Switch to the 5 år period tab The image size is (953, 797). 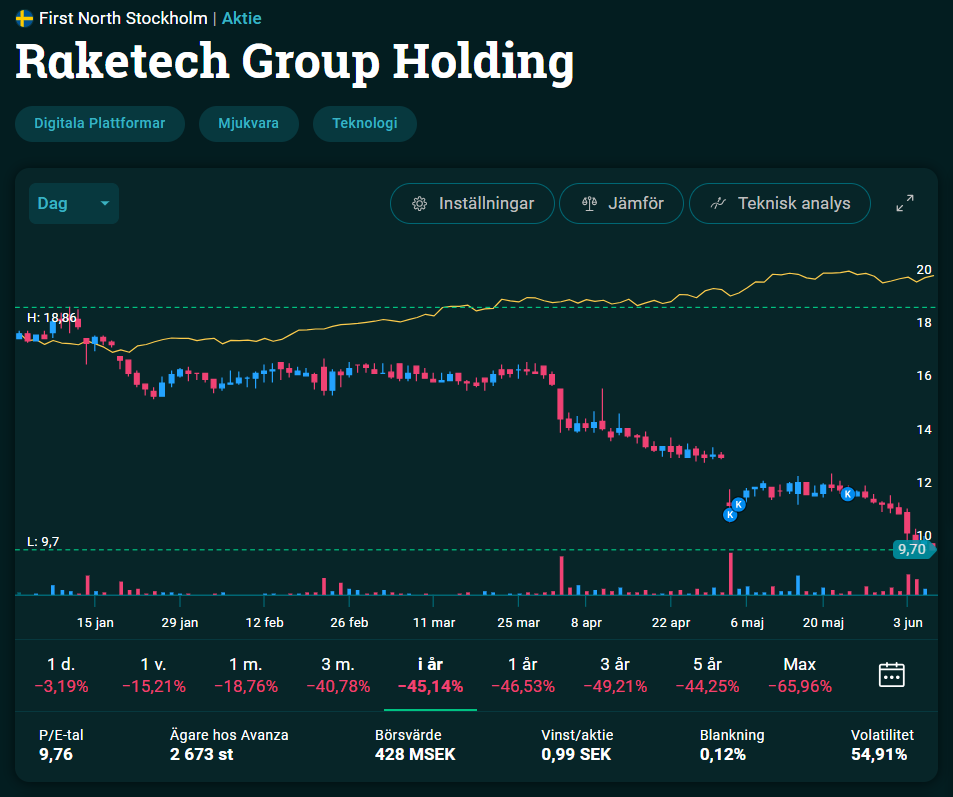tap(707, 675)
